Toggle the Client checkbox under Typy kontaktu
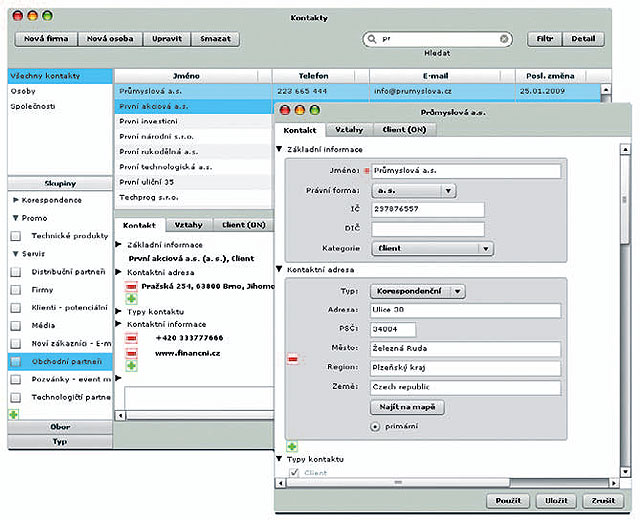Screen dimensions: 640x520 click(294, 473)
